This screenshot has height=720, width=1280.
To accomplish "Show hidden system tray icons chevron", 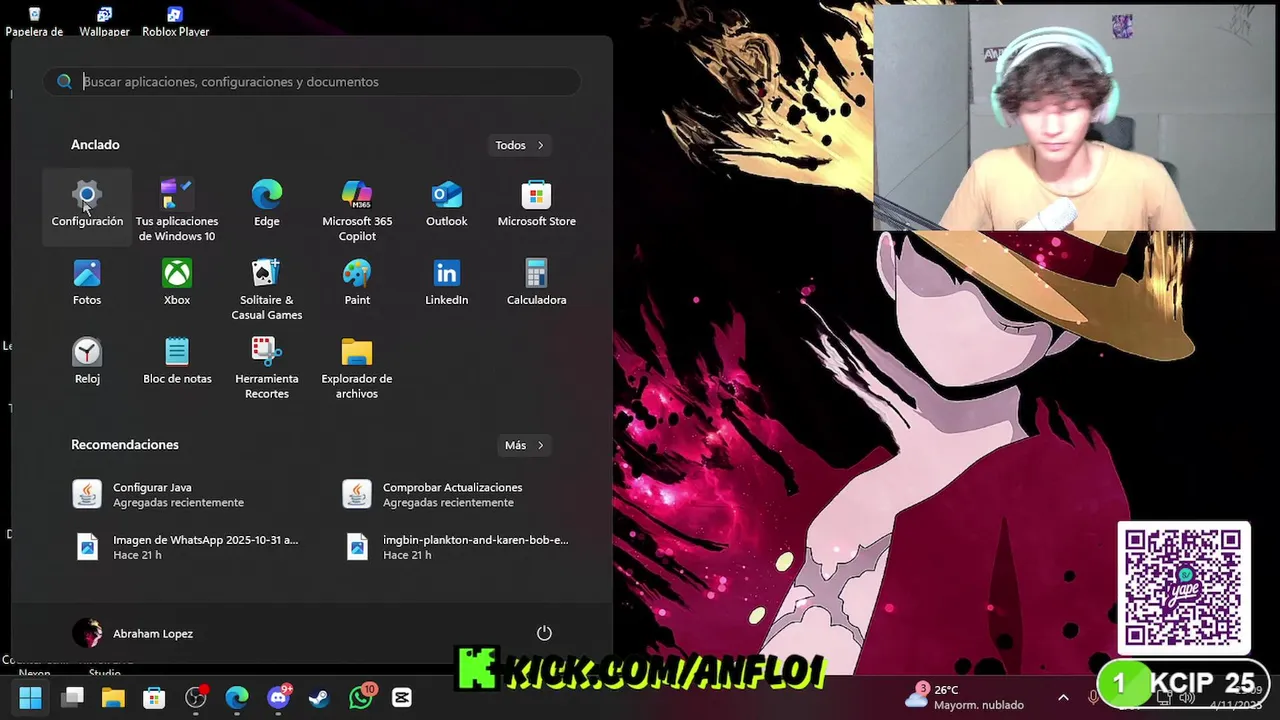I will click(1063, 698).
